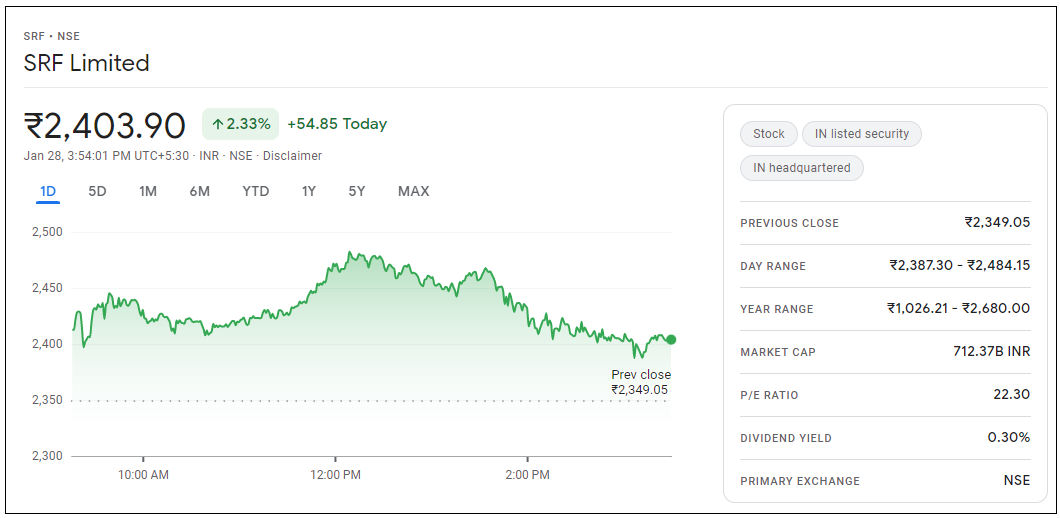
Task: Click the 10:00 AM x-axis label
Action: [x=143, y=475]
